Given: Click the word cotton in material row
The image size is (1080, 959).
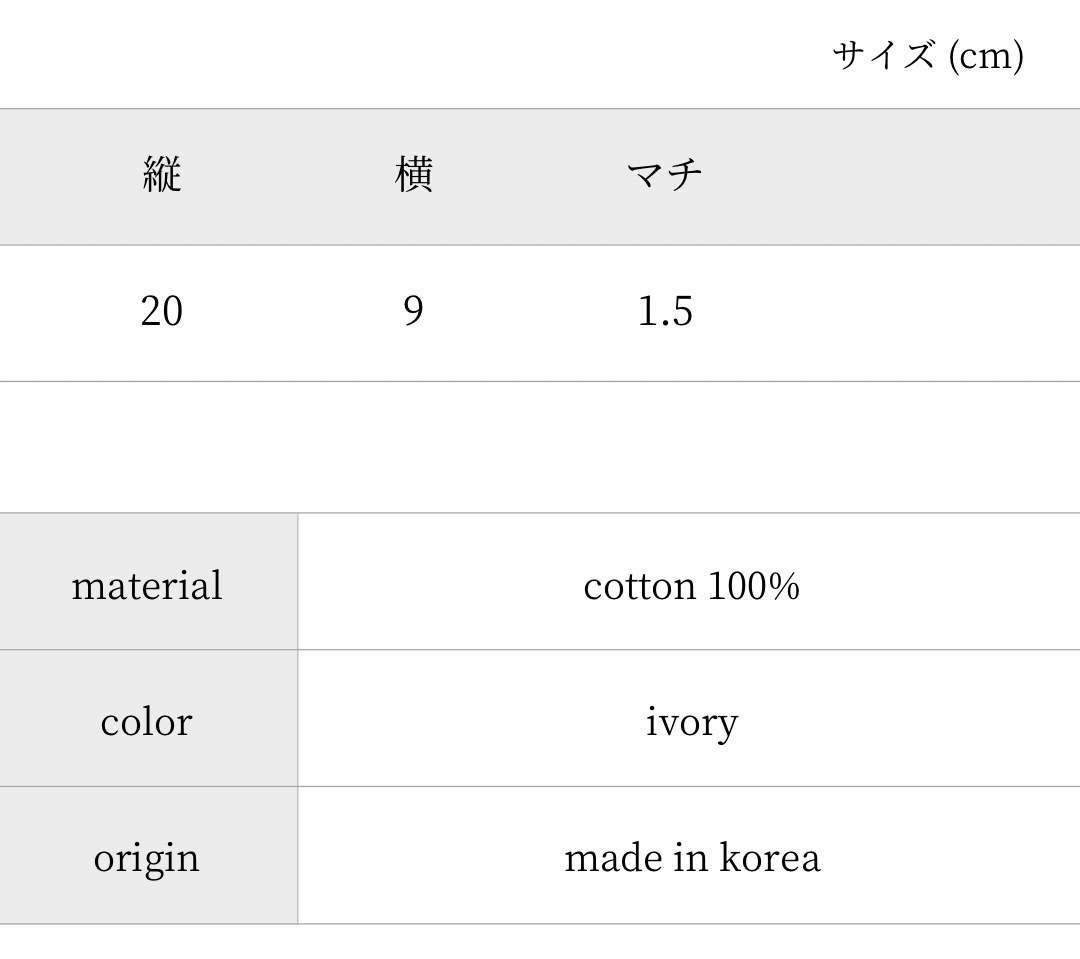Looking at the screenshot, I should [640, 586].
